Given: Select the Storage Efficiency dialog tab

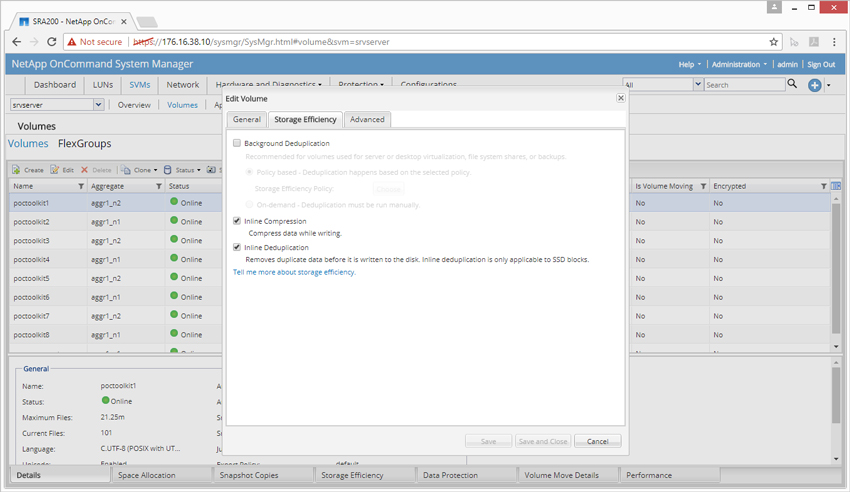Looking at the screenshot, I should [x=305, y=119].
